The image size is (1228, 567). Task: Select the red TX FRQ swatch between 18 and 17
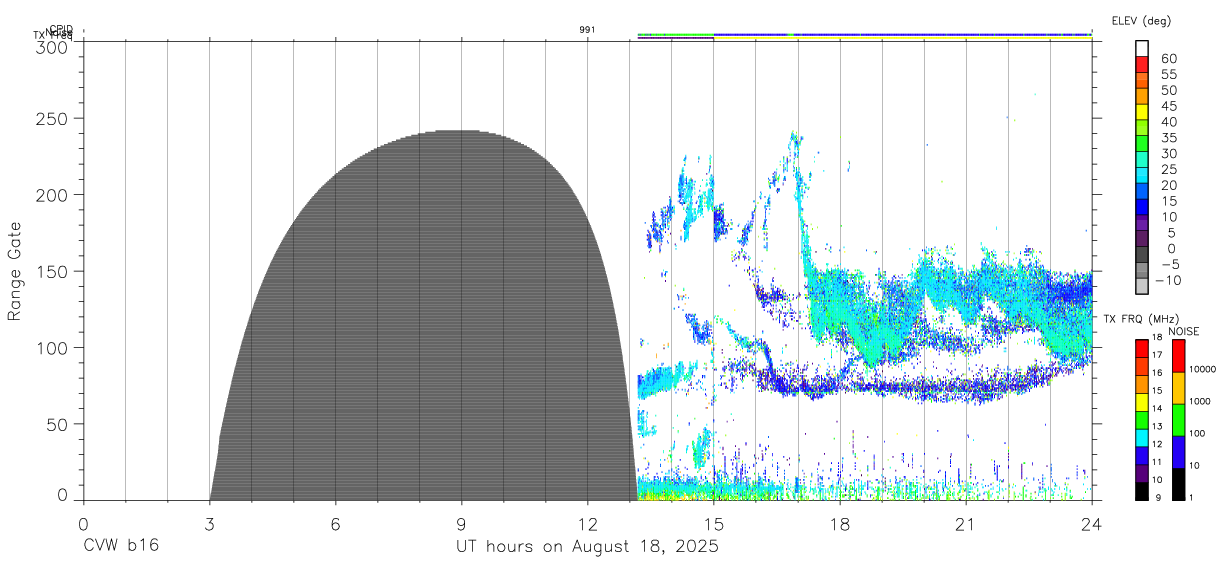point(1142,347)
